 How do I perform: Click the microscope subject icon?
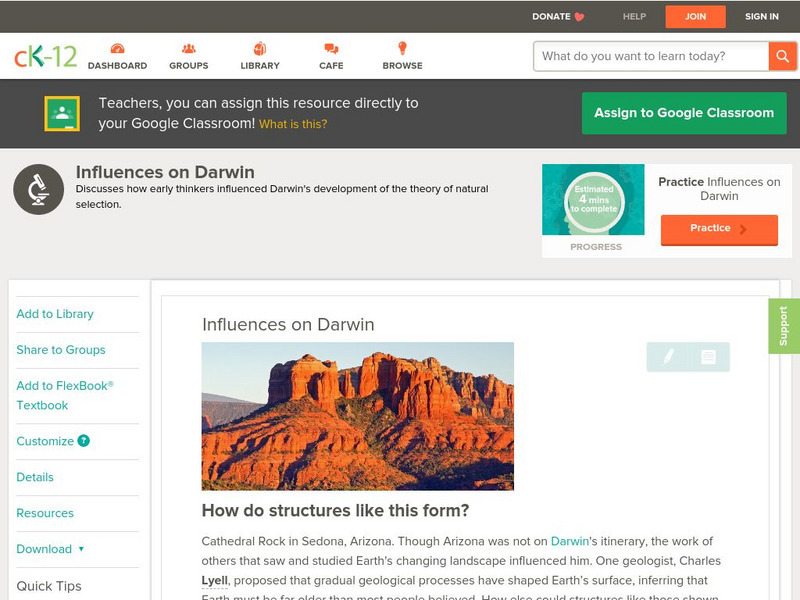pos(38,189)
